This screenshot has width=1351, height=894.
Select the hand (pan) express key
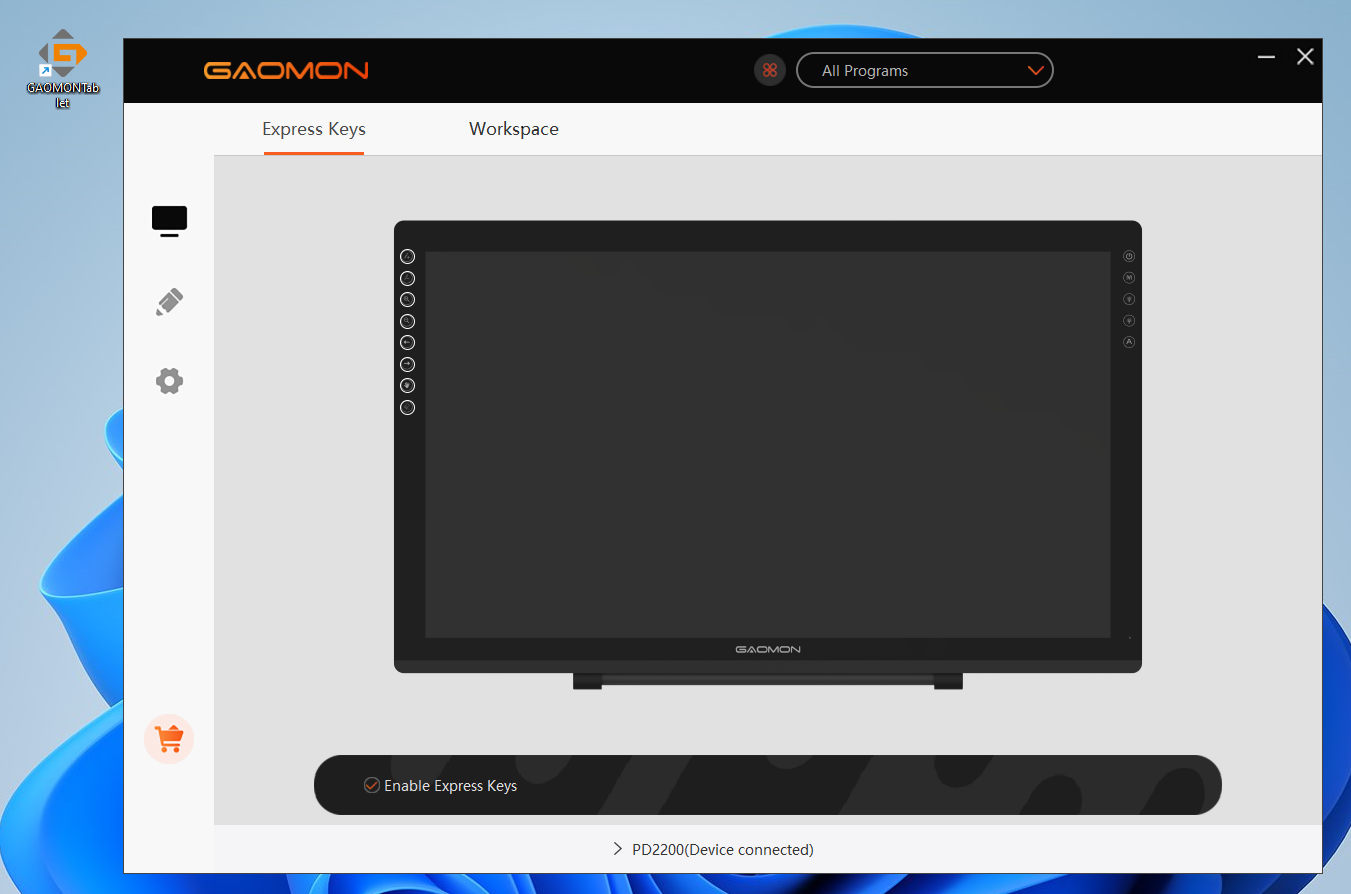407,385
